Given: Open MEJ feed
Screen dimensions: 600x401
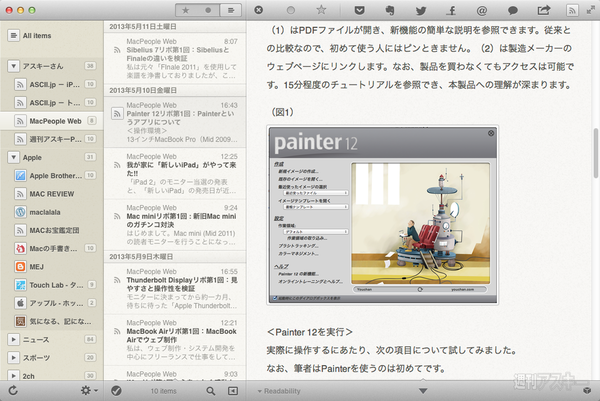Looking at the screenshot, I should pos(52,267).
